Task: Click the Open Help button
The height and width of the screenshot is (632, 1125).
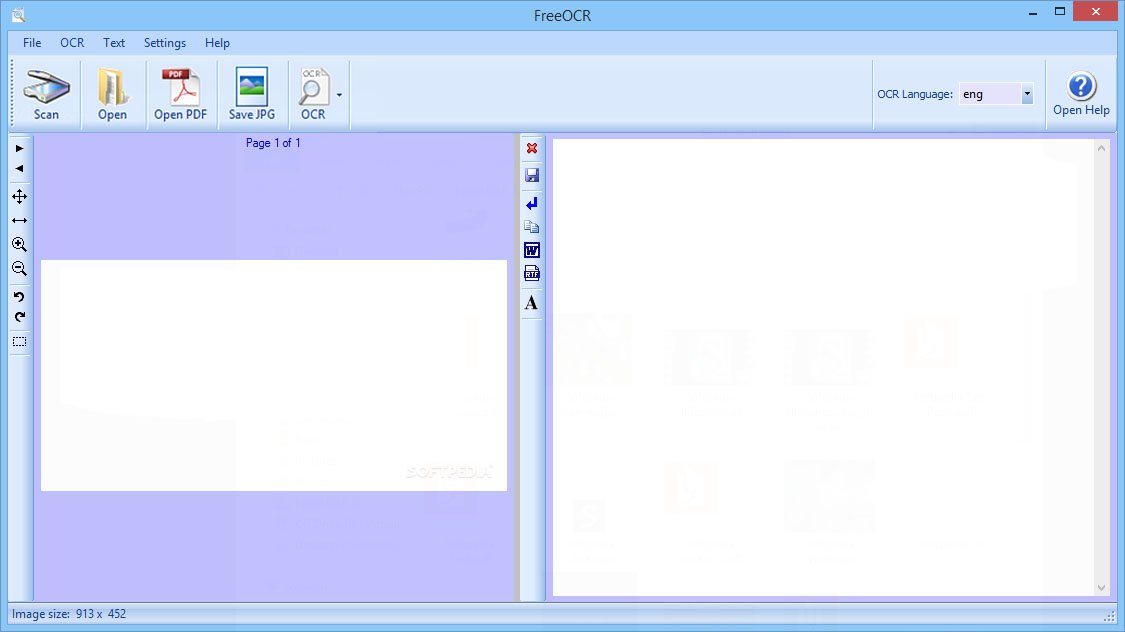Action: point(1081,96)
